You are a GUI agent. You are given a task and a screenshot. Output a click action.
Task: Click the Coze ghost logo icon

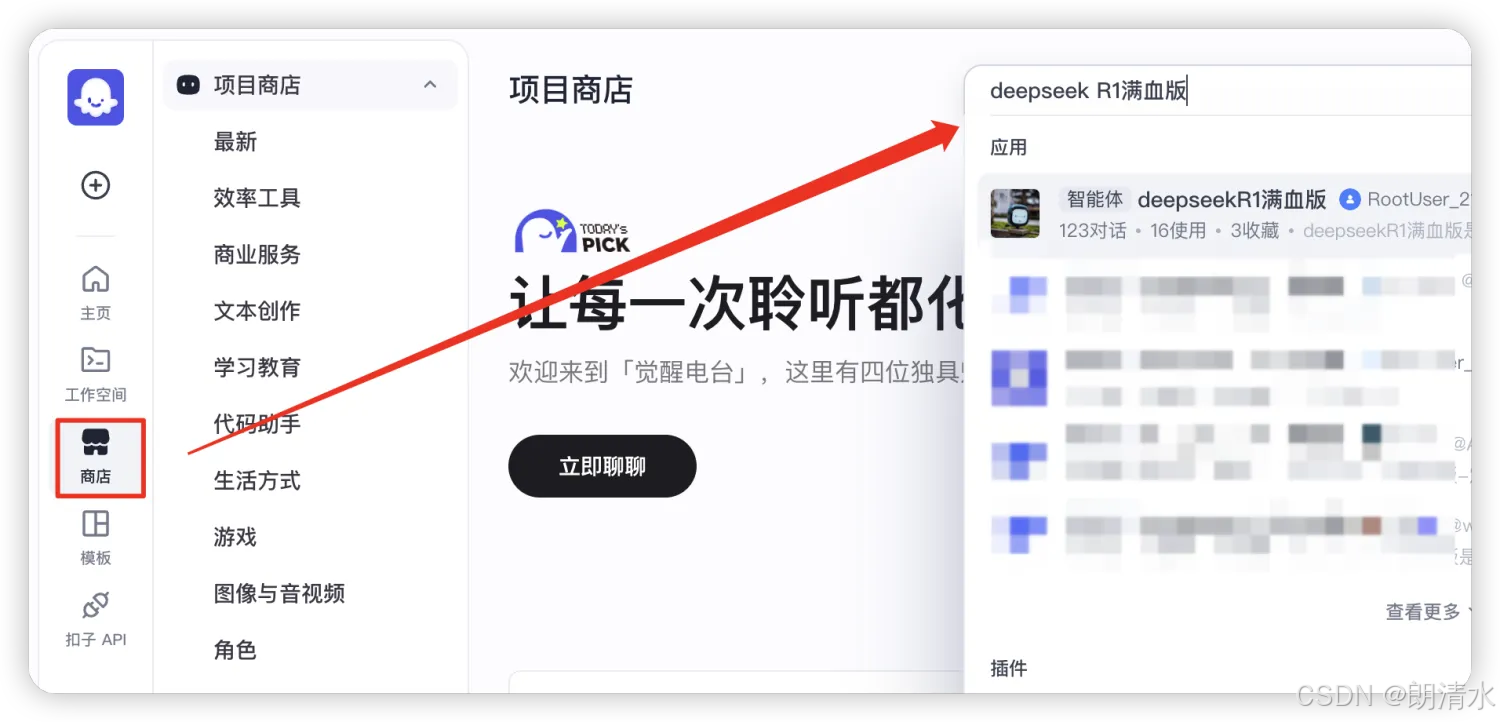click(96, 97)
